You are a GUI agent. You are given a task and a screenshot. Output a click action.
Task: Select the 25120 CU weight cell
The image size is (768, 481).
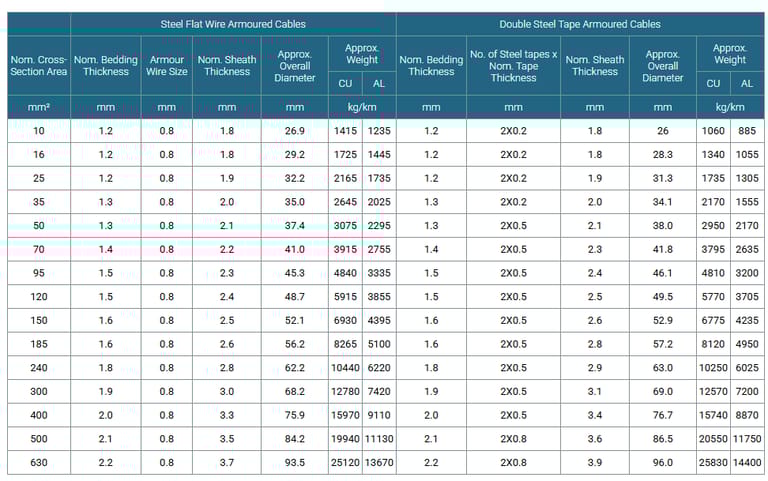click(344, 462)
